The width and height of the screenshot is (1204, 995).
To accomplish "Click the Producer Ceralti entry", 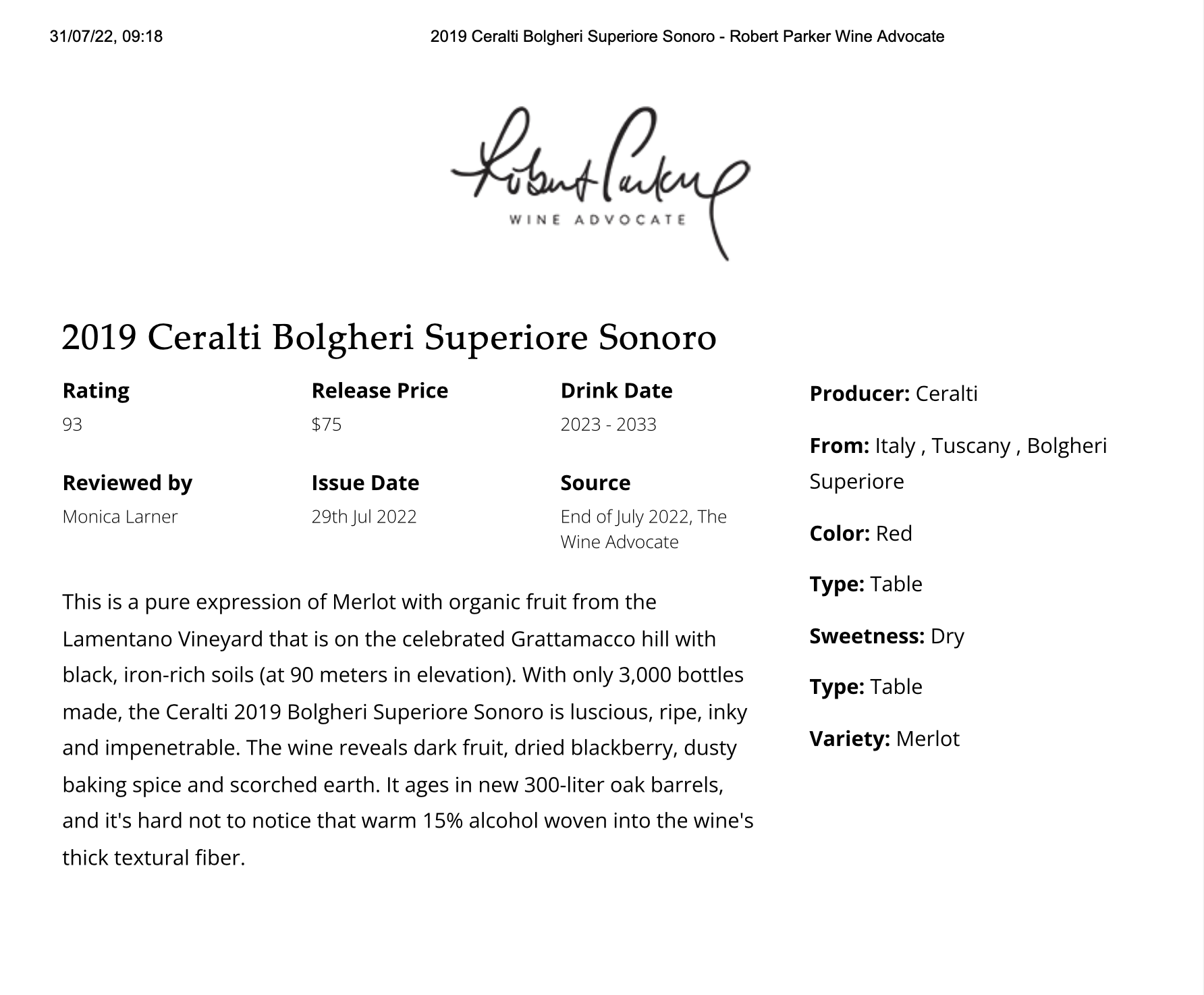I will point(894,394).
